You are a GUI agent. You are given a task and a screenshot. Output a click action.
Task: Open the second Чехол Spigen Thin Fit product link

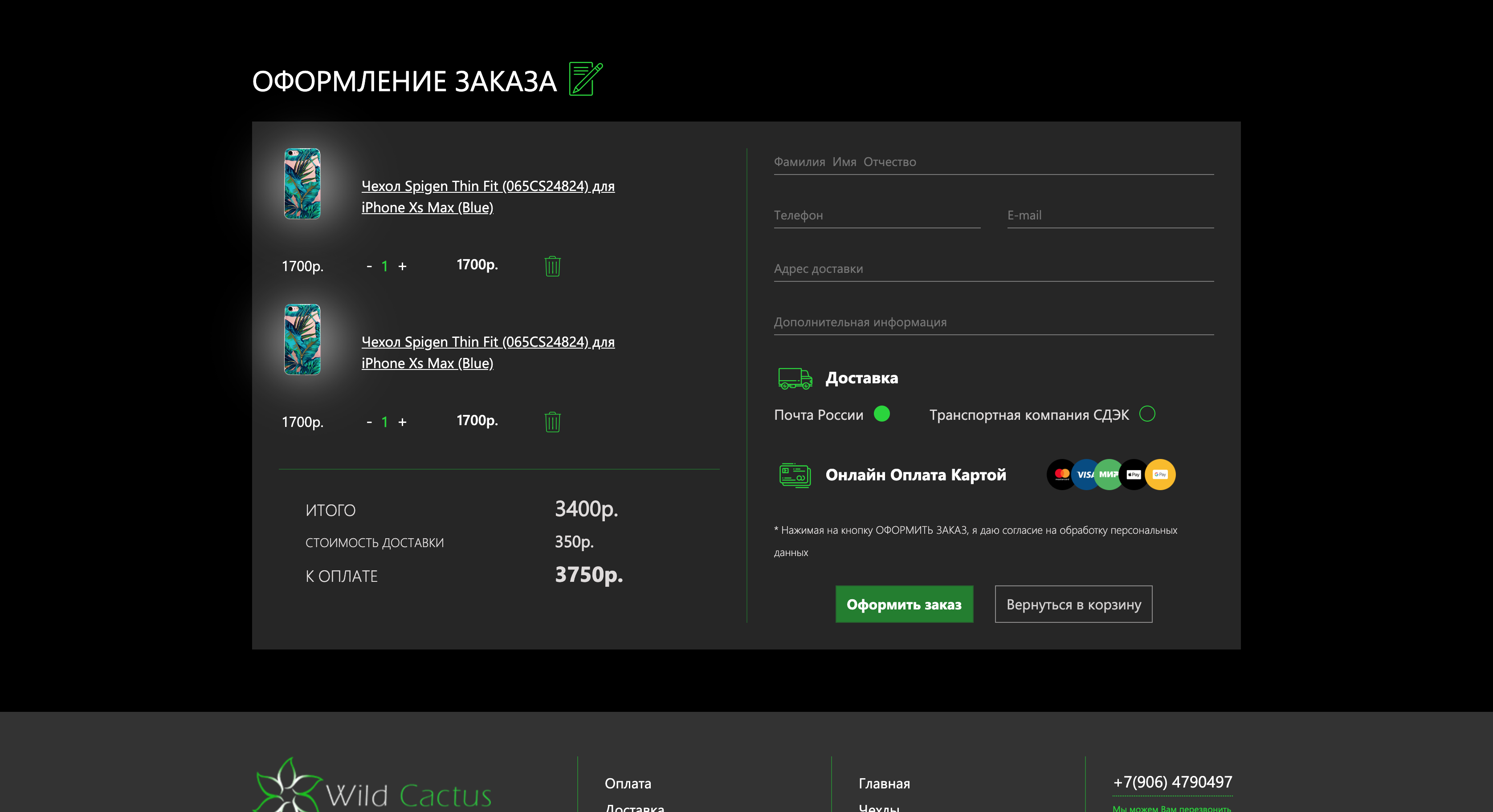point(488,353)
